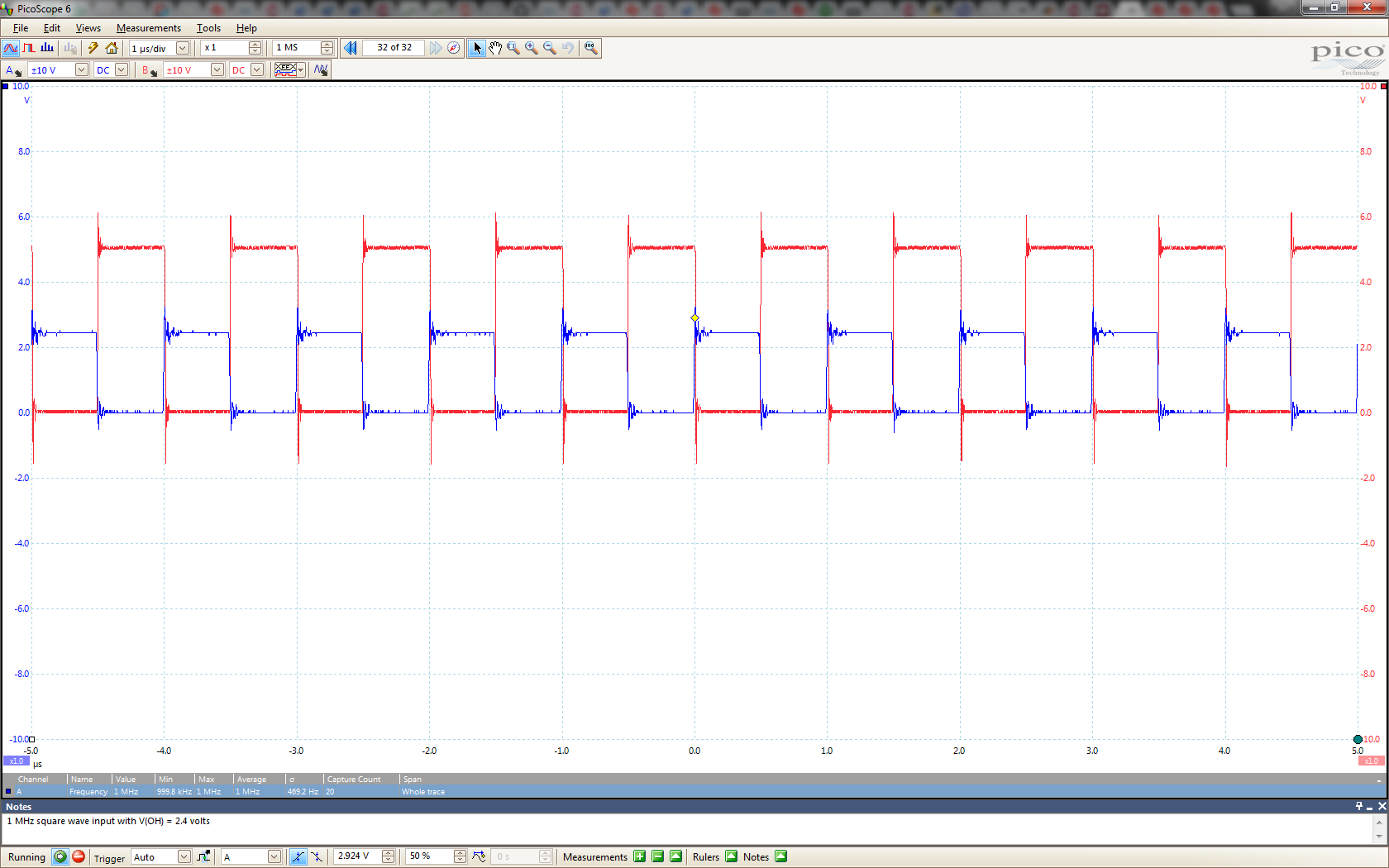Screen dimensions: 1389x868
Task: Stop capturing with the red stop button
Action: coord(79,856)
